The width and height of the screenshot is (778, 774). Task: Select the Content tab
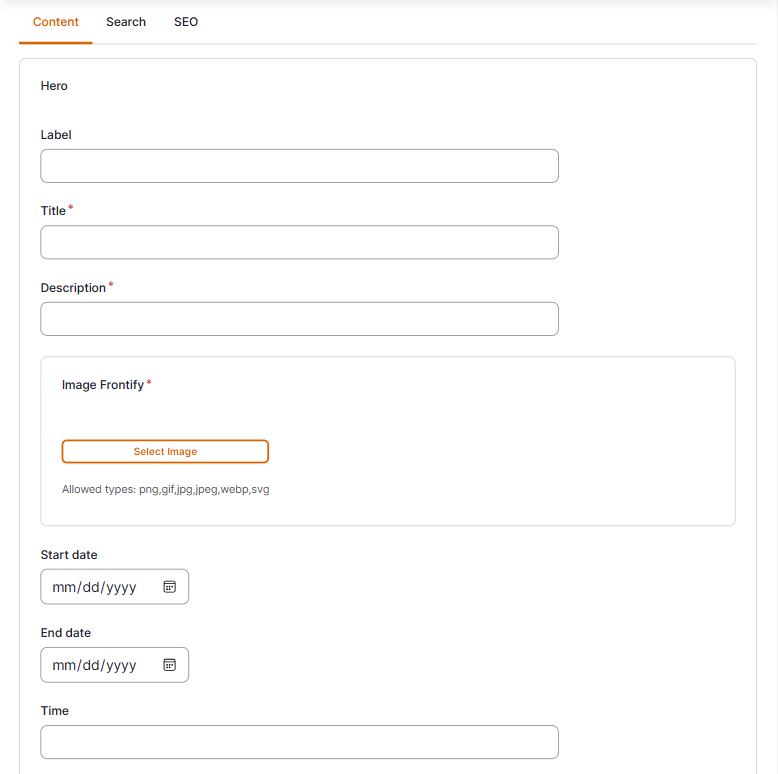pos(56,22)
